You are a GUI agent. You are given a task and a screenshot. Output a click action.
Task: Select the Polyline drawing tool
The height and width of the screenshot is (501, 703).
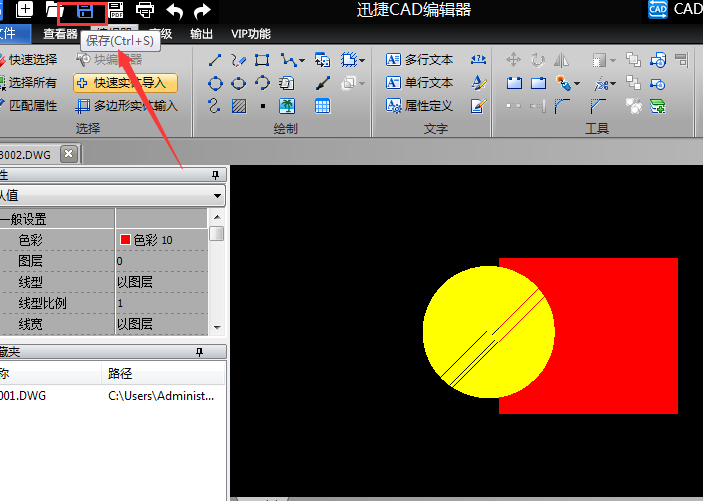tap(288, 60)
